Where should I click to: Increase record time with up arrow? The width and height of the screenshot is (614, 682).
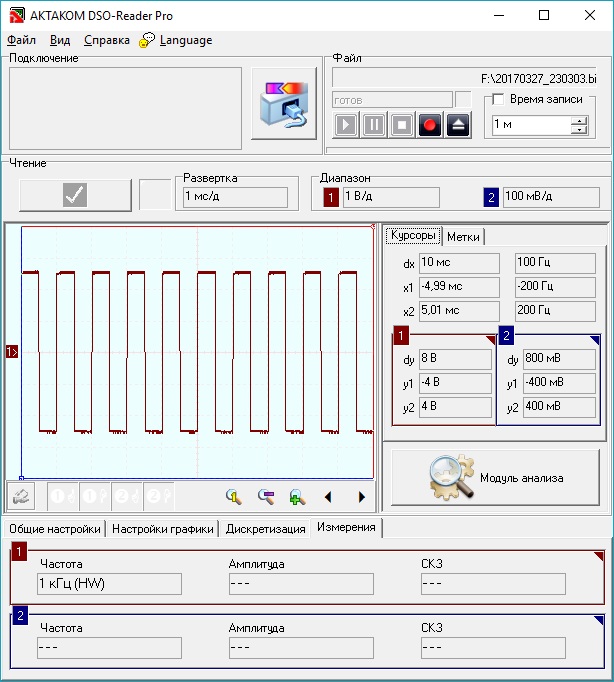tap(579, 121)
